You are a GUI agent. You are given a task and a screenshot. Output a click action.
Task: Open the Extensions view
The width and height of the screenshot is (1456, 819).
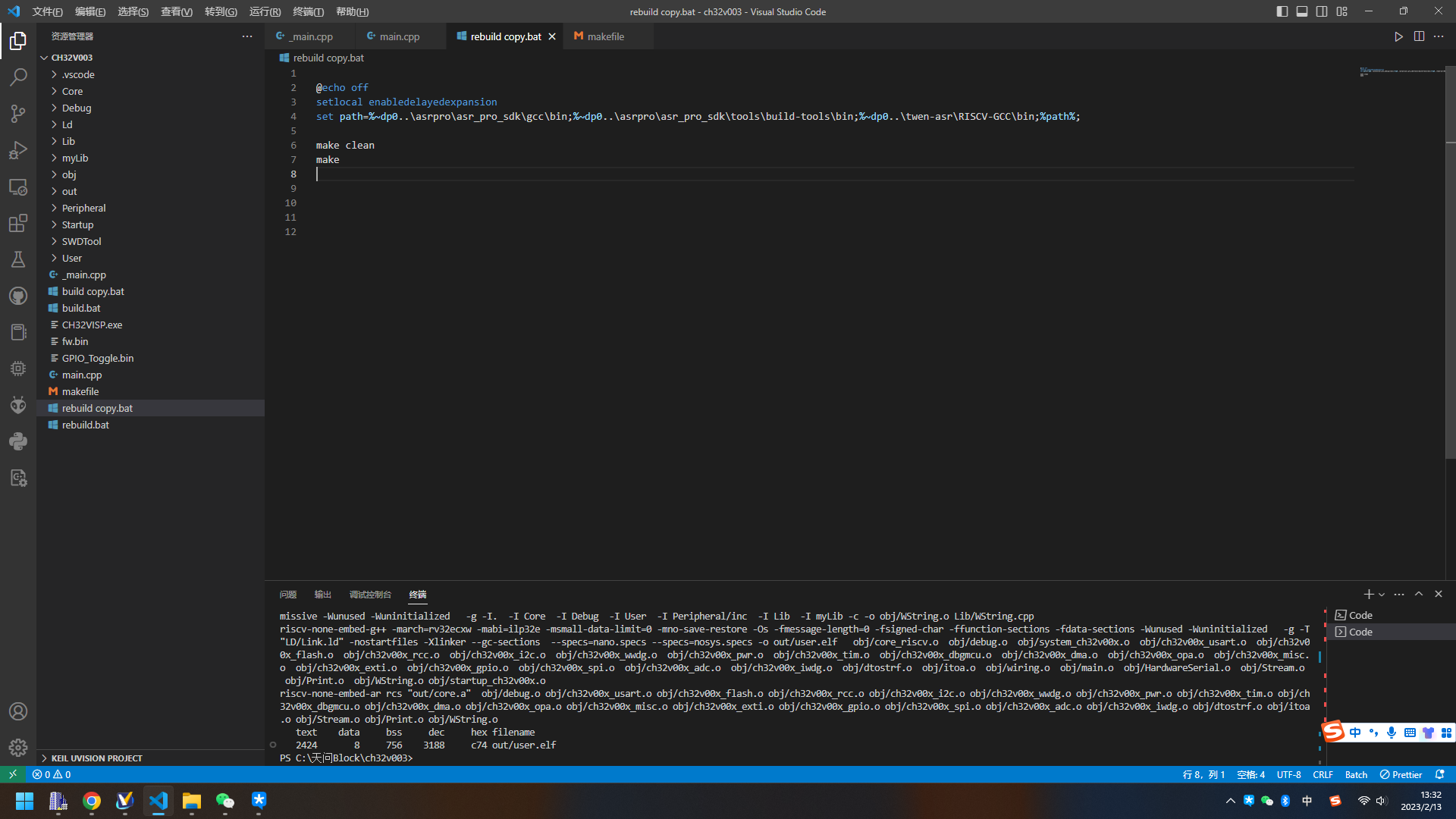click(x=18, y=223)
